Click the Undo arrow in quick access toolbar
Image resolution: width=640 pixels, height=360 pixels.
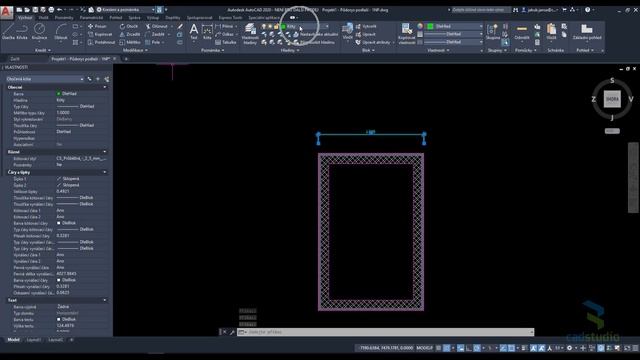pos(60,9)
